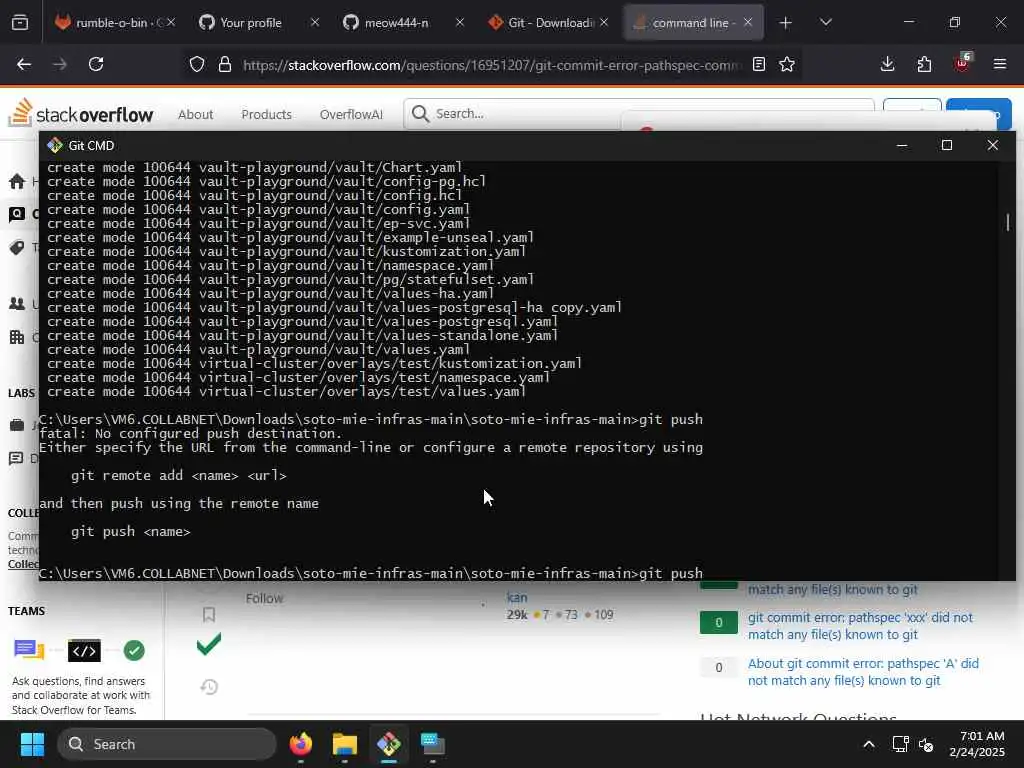Screen dimensions: 1024x768
Task: Open the OverflowAI link
Action: [351, 114]
